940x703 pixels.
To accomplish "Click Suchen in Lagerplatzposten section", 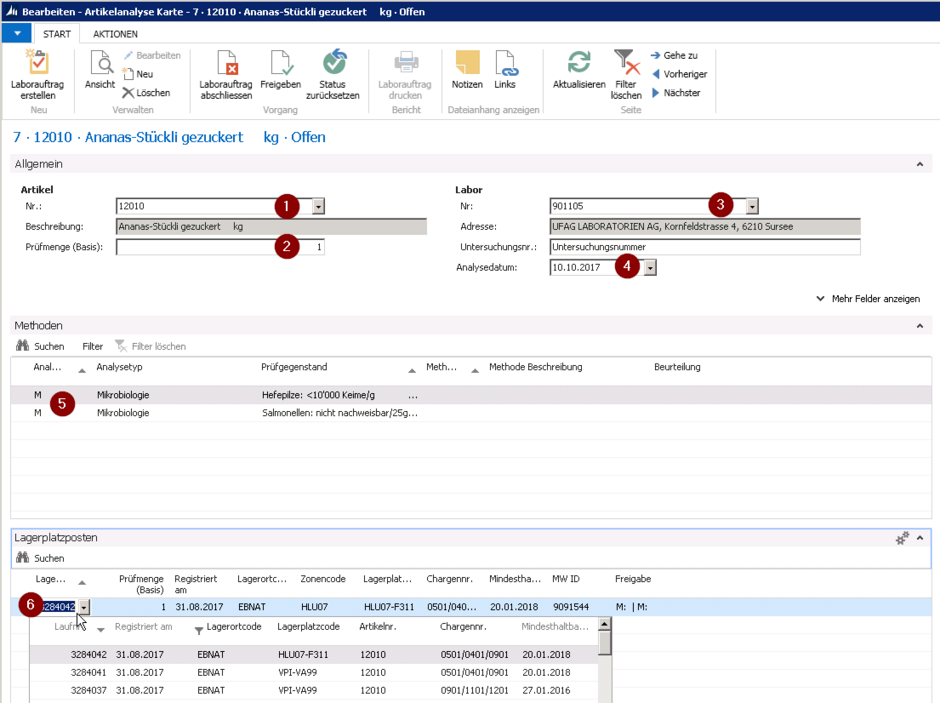I will [x=40, y=558].
